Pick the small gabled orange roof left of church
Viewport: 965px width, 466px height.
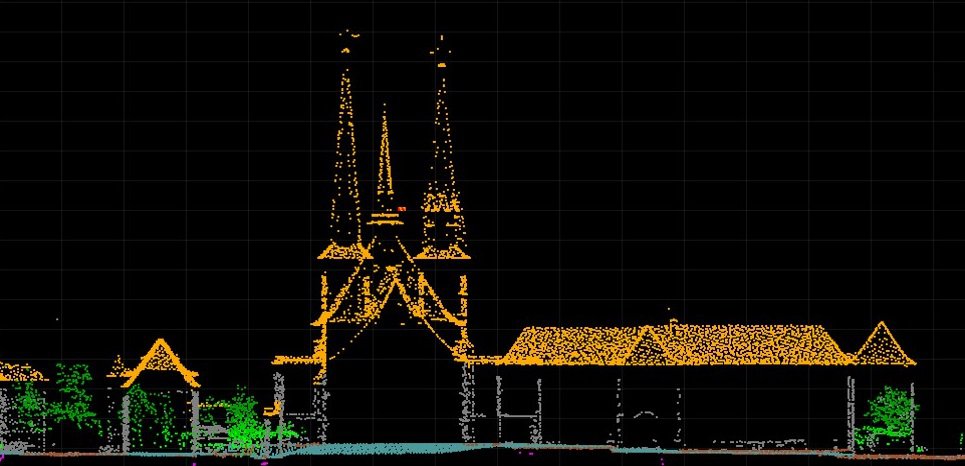pyautogui.click(x=161, y=363)
